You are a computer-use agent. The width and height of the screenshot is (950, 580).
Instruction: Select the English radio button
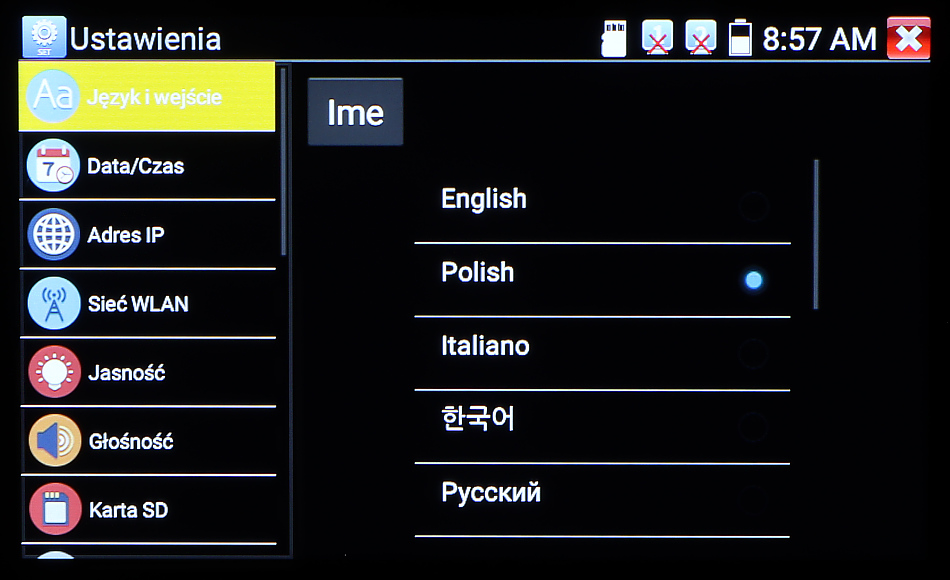coord(753,207)
